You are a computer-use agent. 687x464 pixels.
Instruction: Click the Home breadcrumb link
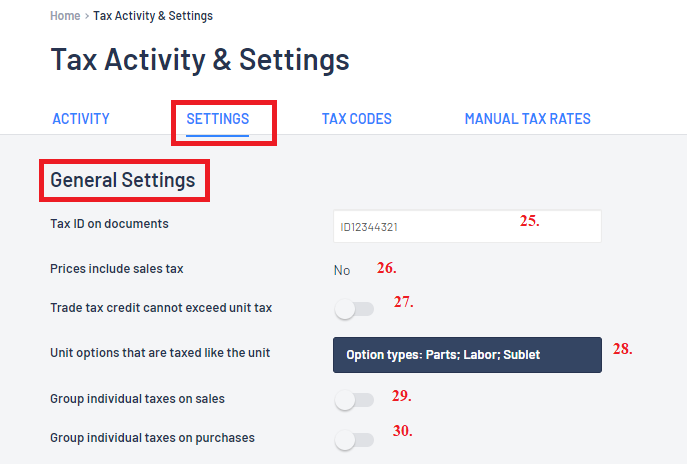tap(65, 16)
